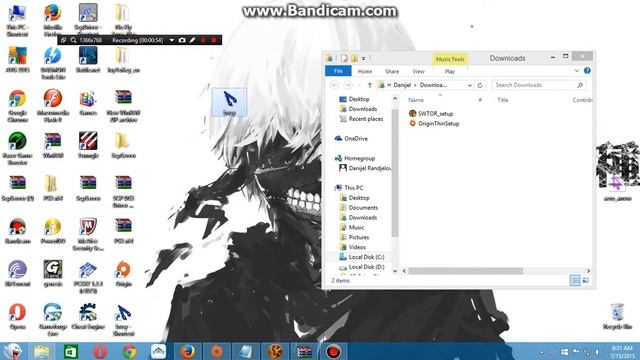Stop the Bandicam recording

point(213,40)
